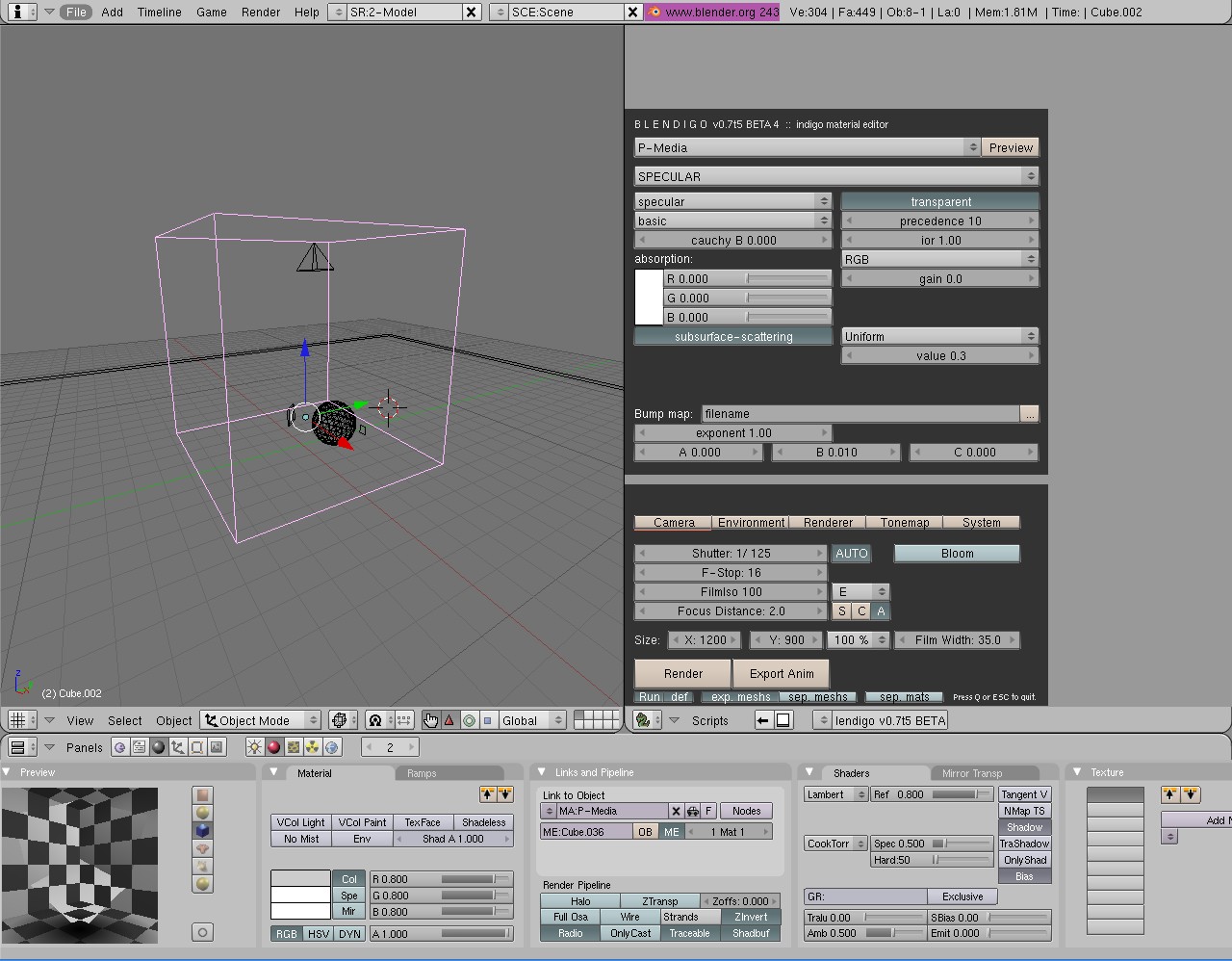Switch to the Environment tab
This screenshot has width=1232, height=961.
751,522
